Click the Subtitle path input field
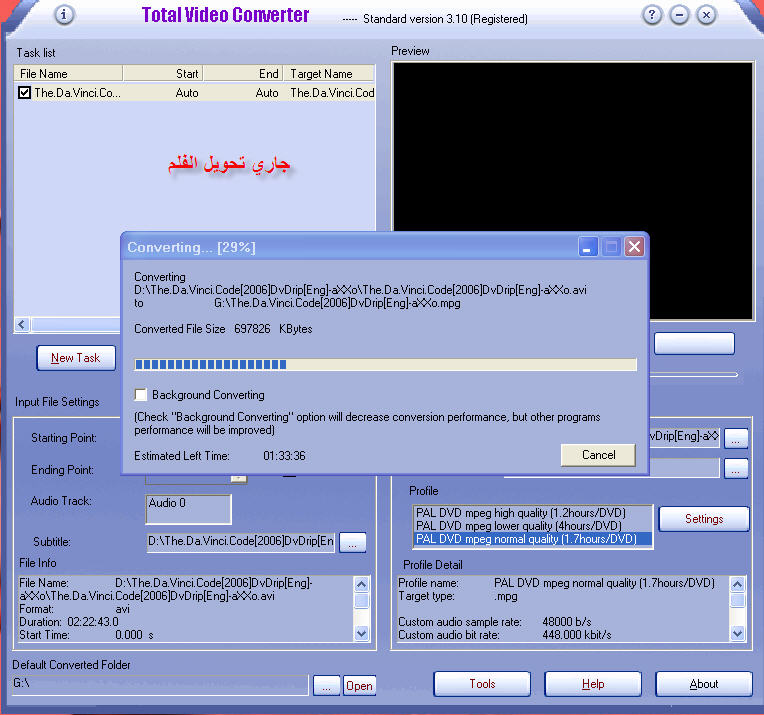This screenshot has height=715, width=764. (241, 541)
